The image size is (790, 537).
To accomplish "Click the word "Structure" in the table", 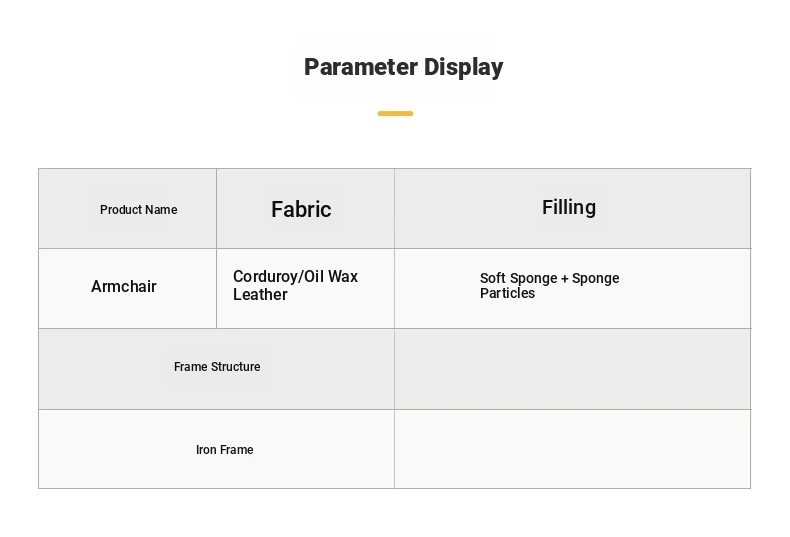I will coord(236,367).
